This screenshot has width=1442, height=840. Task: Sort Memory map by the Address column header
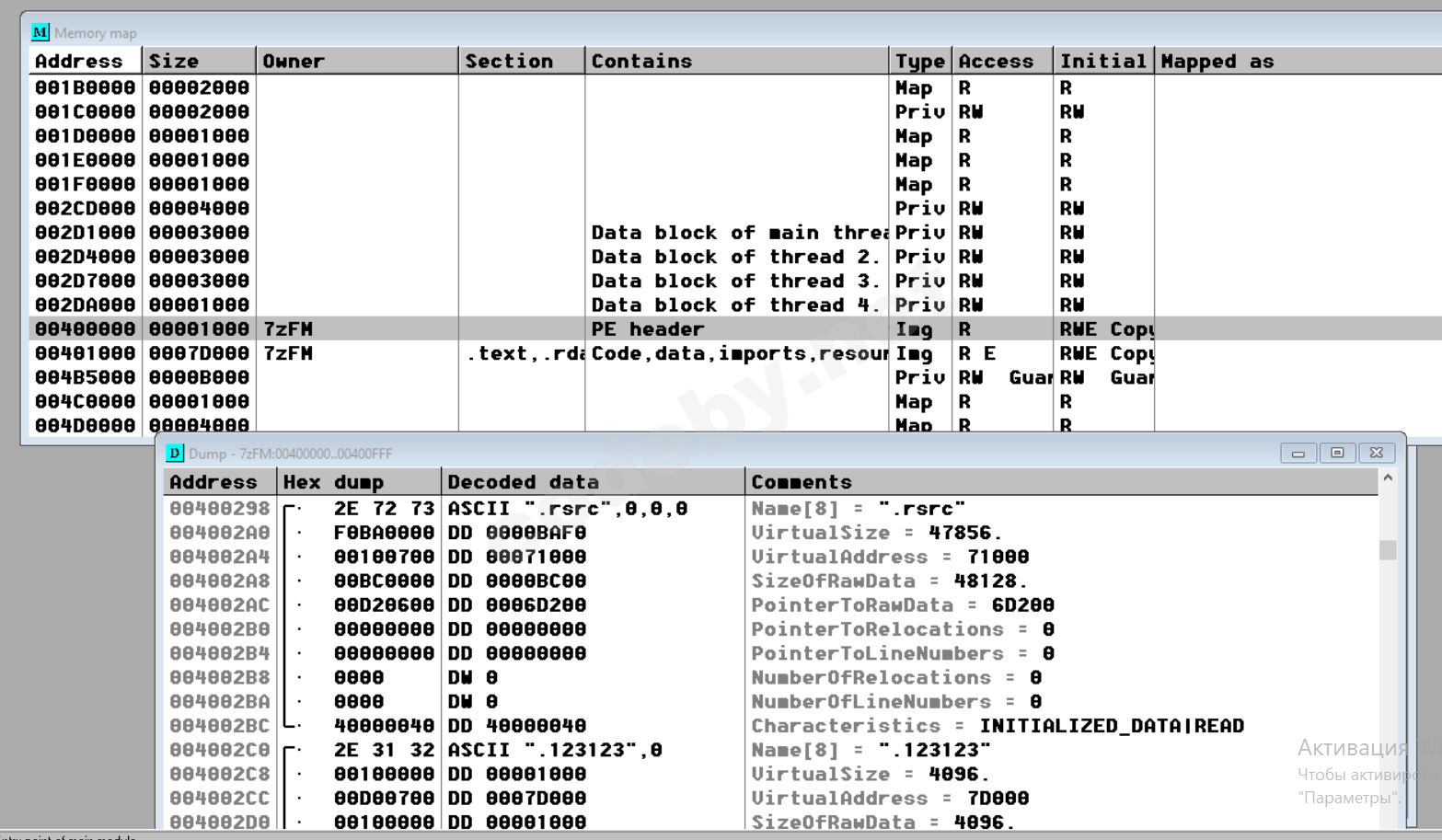pos(86,62)
